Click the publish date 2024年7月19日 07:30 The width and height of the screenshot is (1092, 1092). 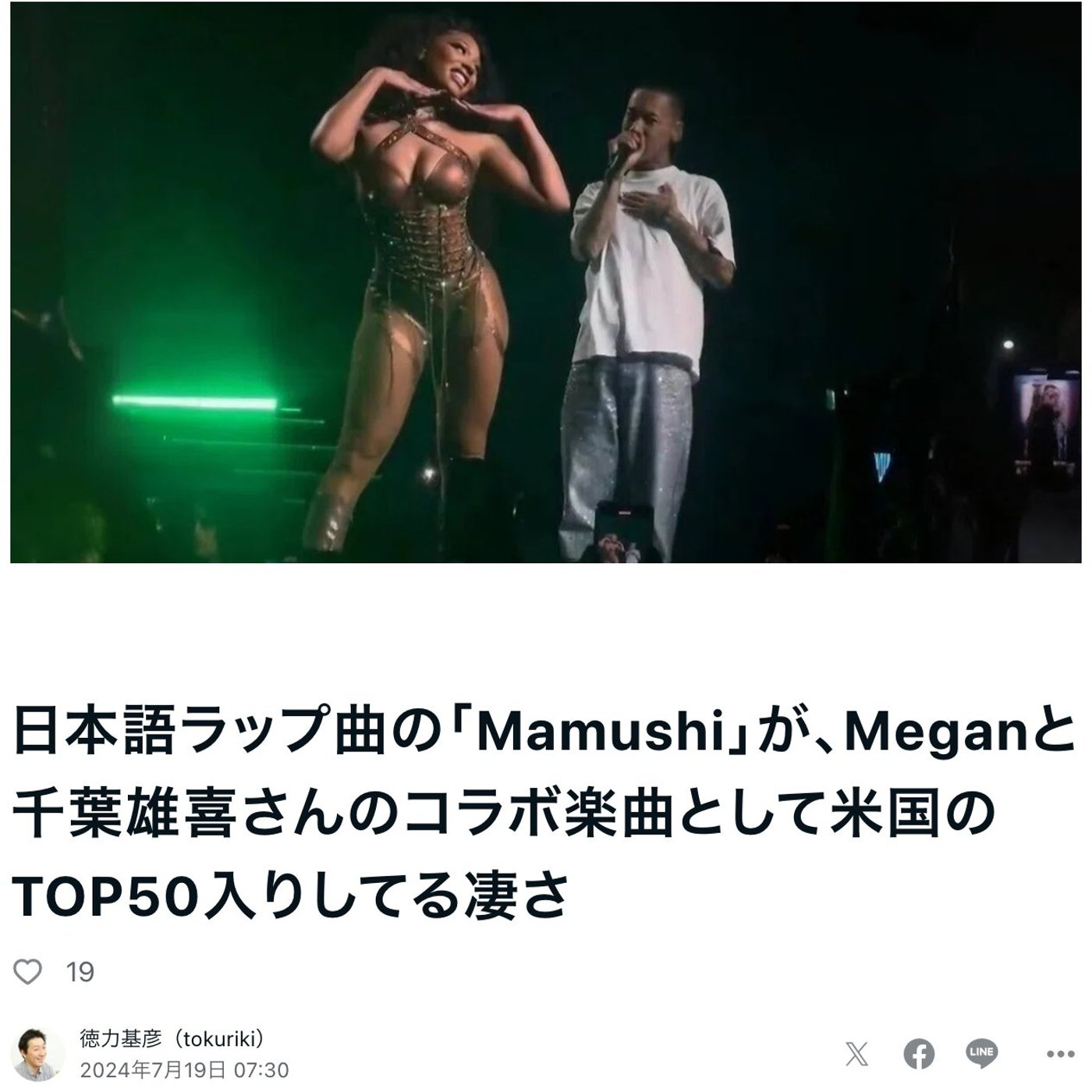pyautogui.click(x=184, y=1069)
